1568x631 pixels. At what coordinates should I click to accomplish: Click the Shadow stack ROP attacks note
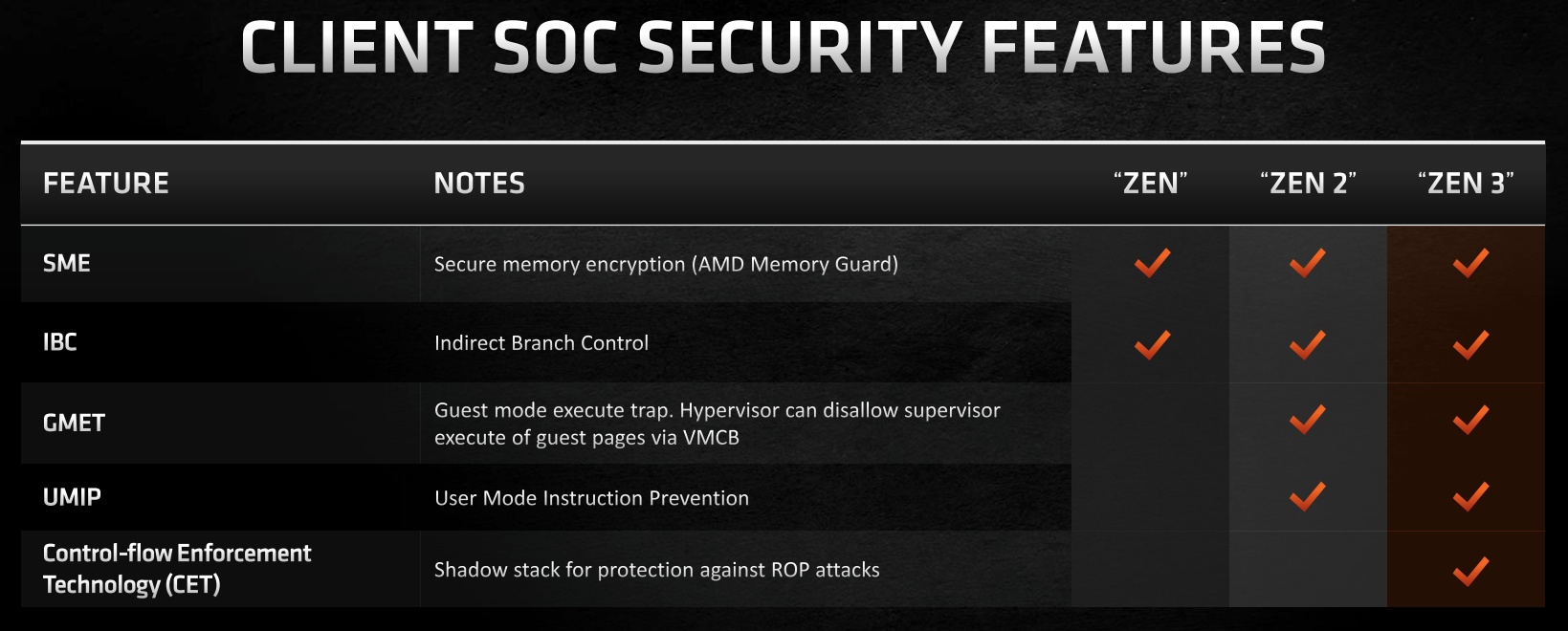pos(657,570)
